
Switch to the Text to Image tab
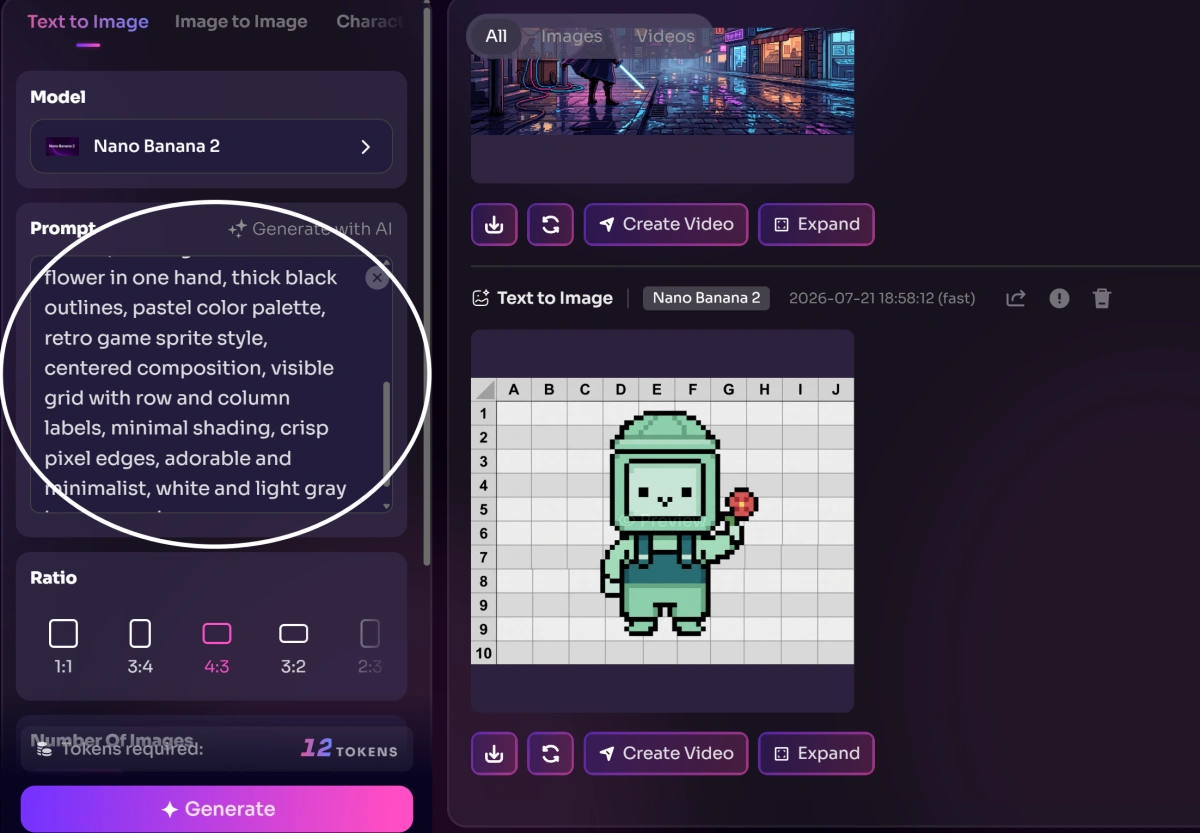click(x=88, y=22)
